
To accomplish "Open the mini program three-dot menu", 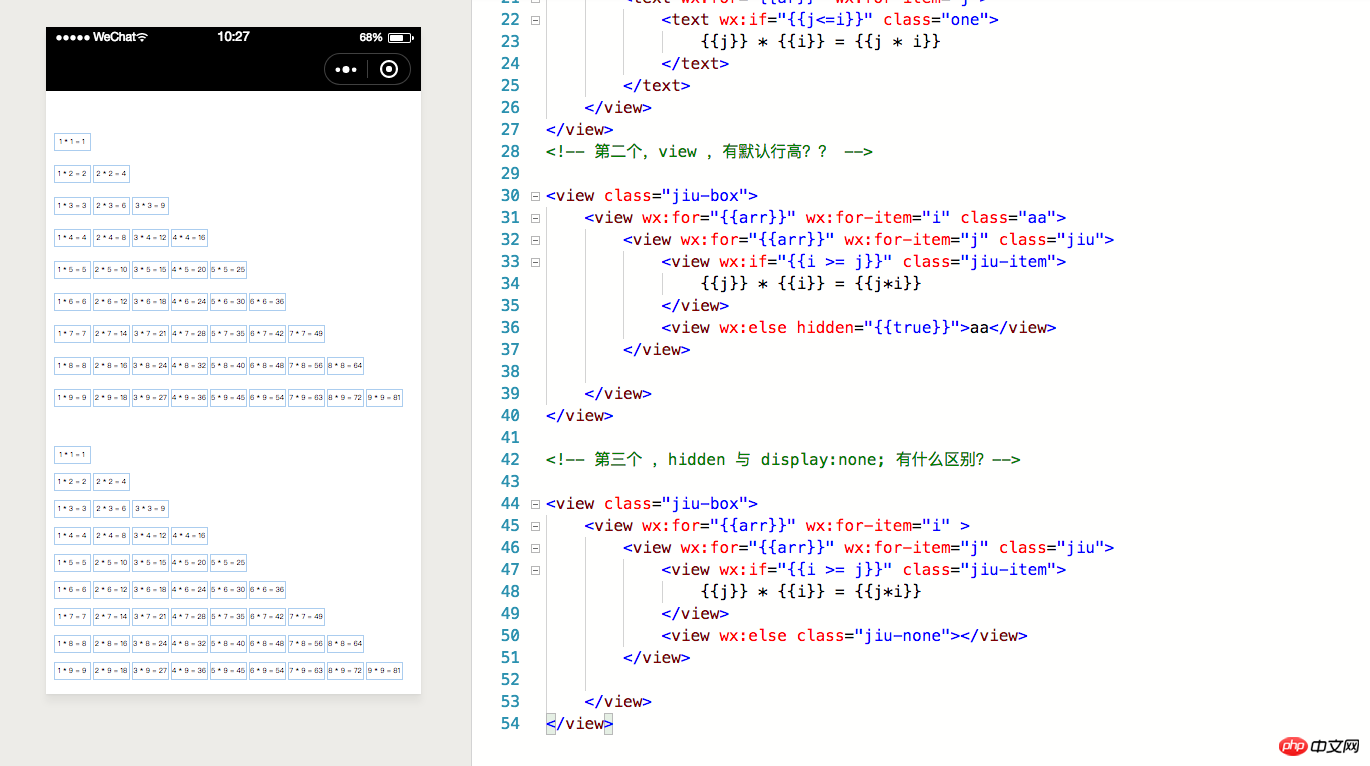I will pos(346,69).
